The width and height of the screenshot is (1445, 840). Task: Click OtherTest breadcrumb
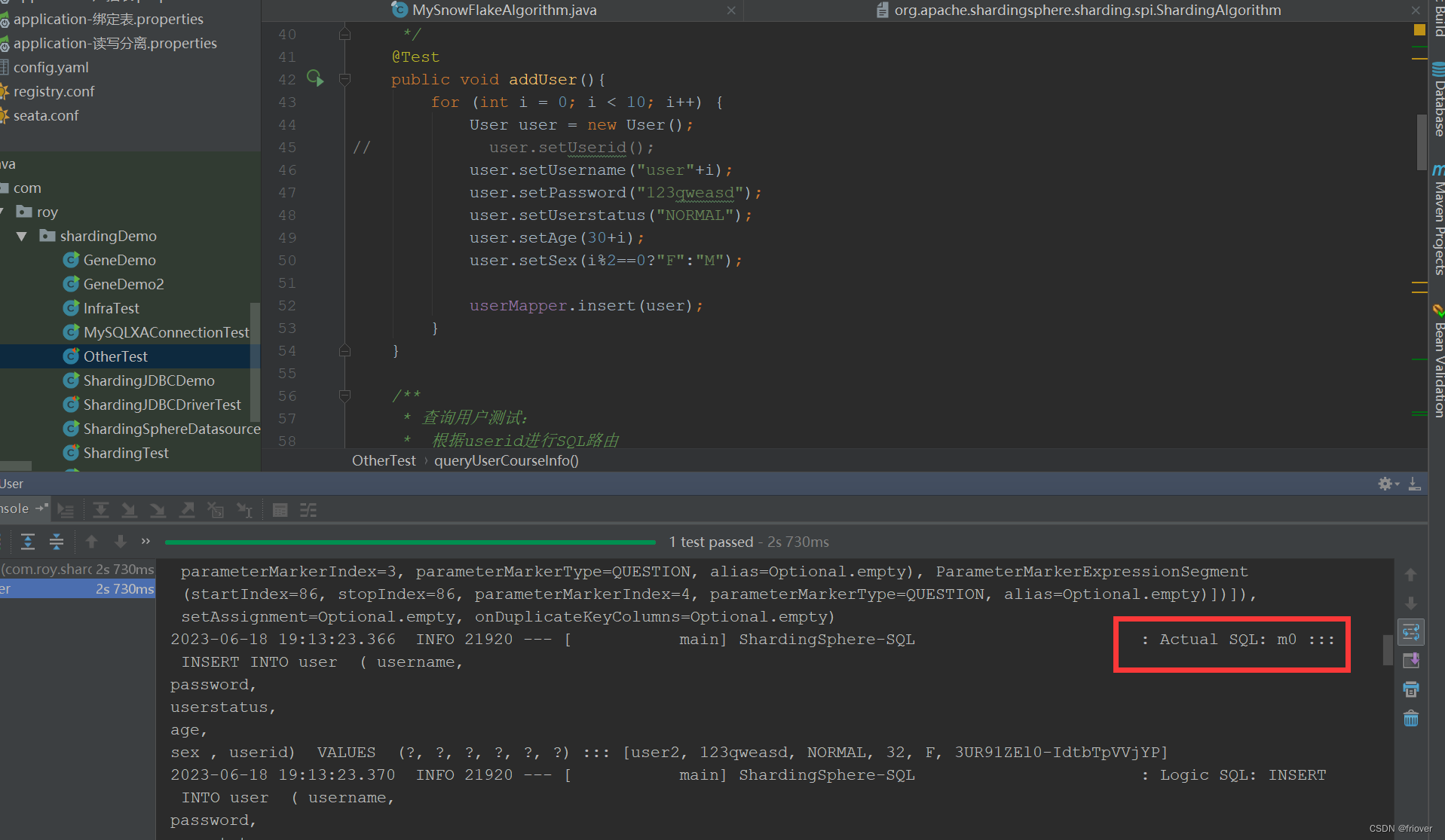coord(384,460)
